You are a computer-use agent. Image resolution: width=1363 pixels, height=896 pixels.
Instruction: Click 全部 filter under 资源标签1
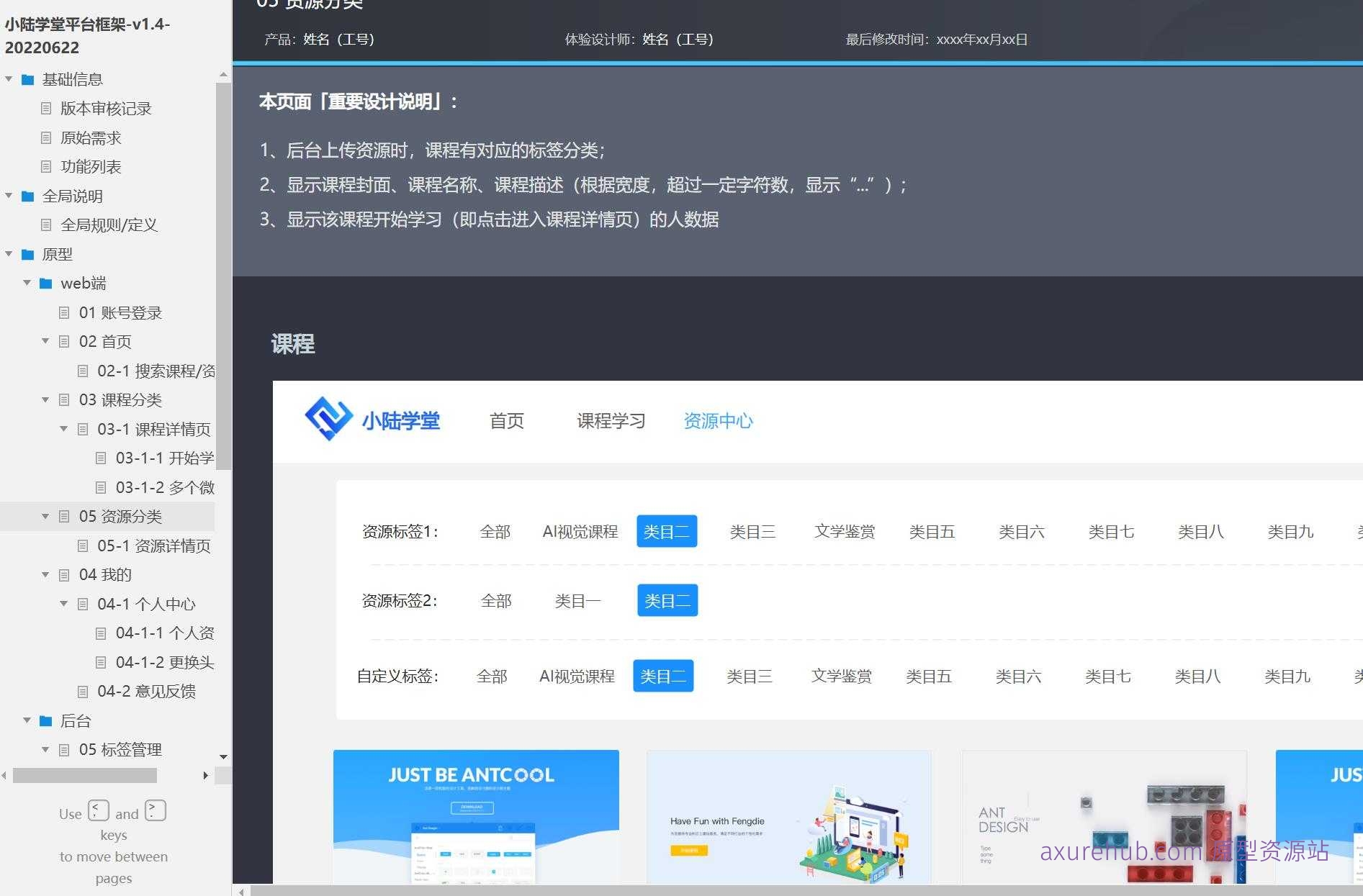[495, 531]
